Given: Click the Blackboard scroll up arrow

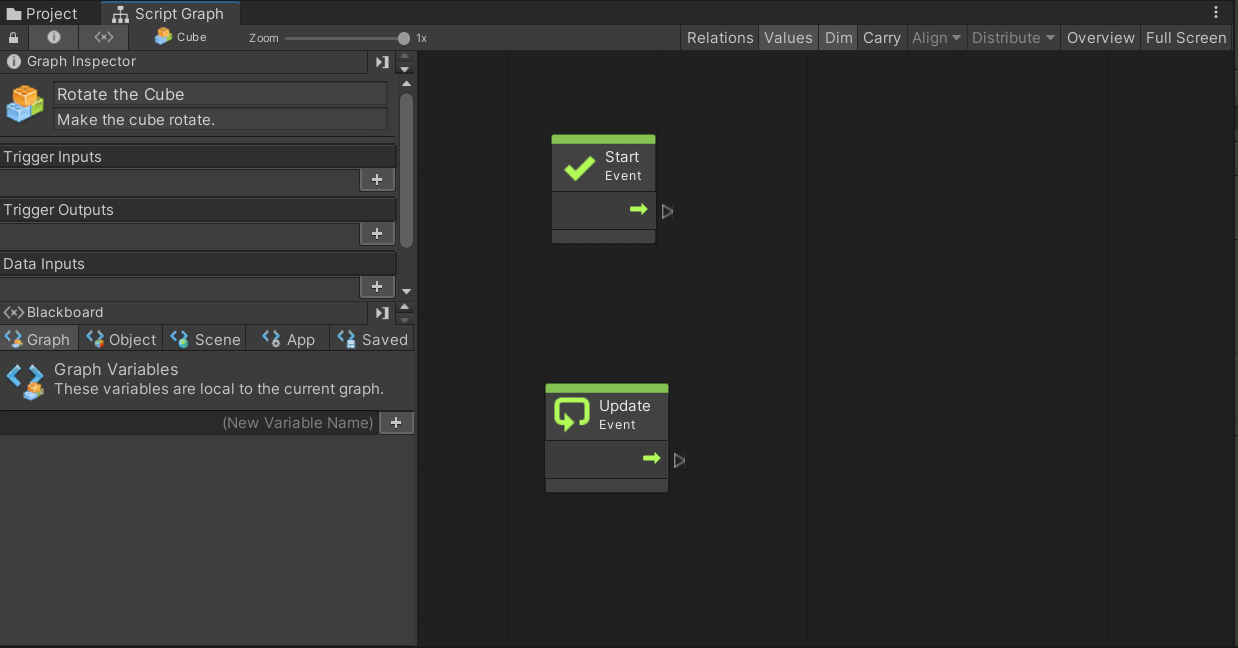Looking at the screenshot, I should point(405,307).
